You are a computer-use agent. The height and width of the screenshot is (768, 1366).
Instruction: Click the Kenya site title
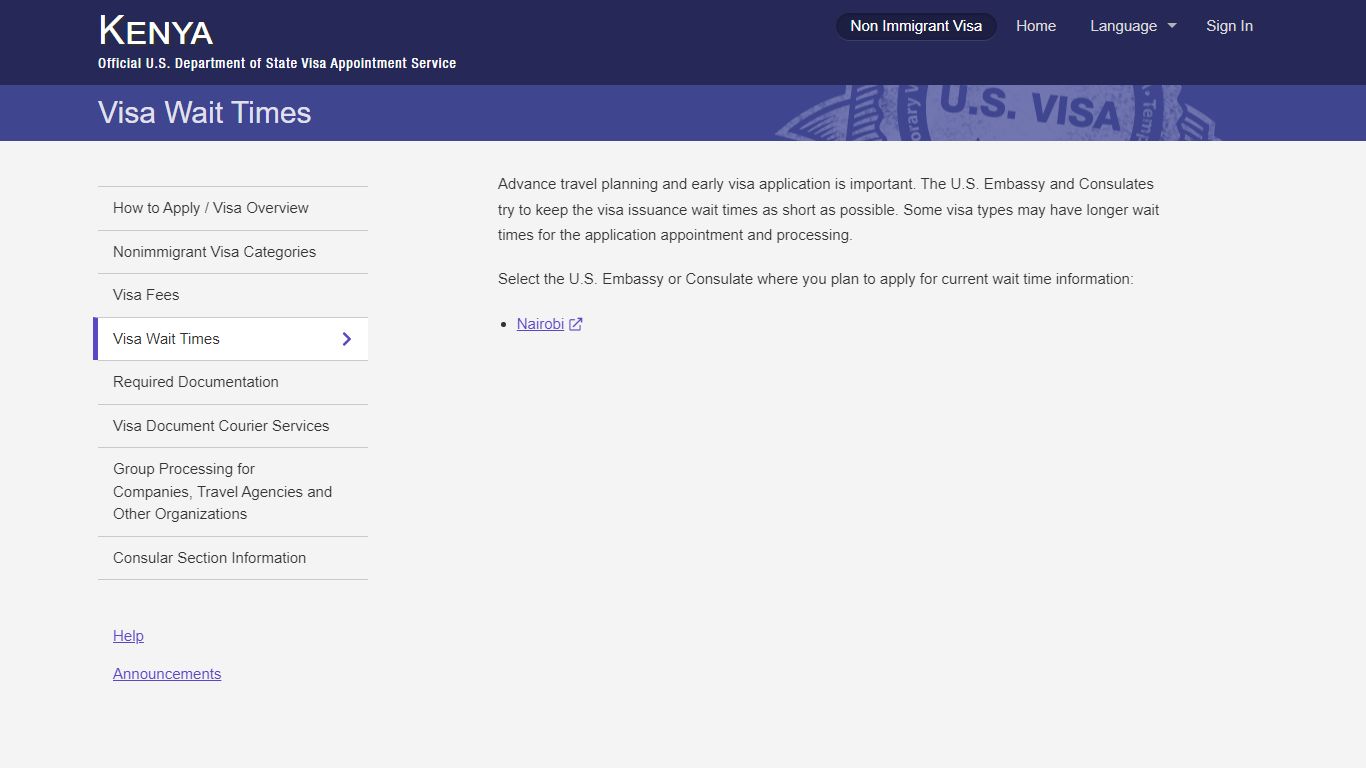tap(156, 31)
